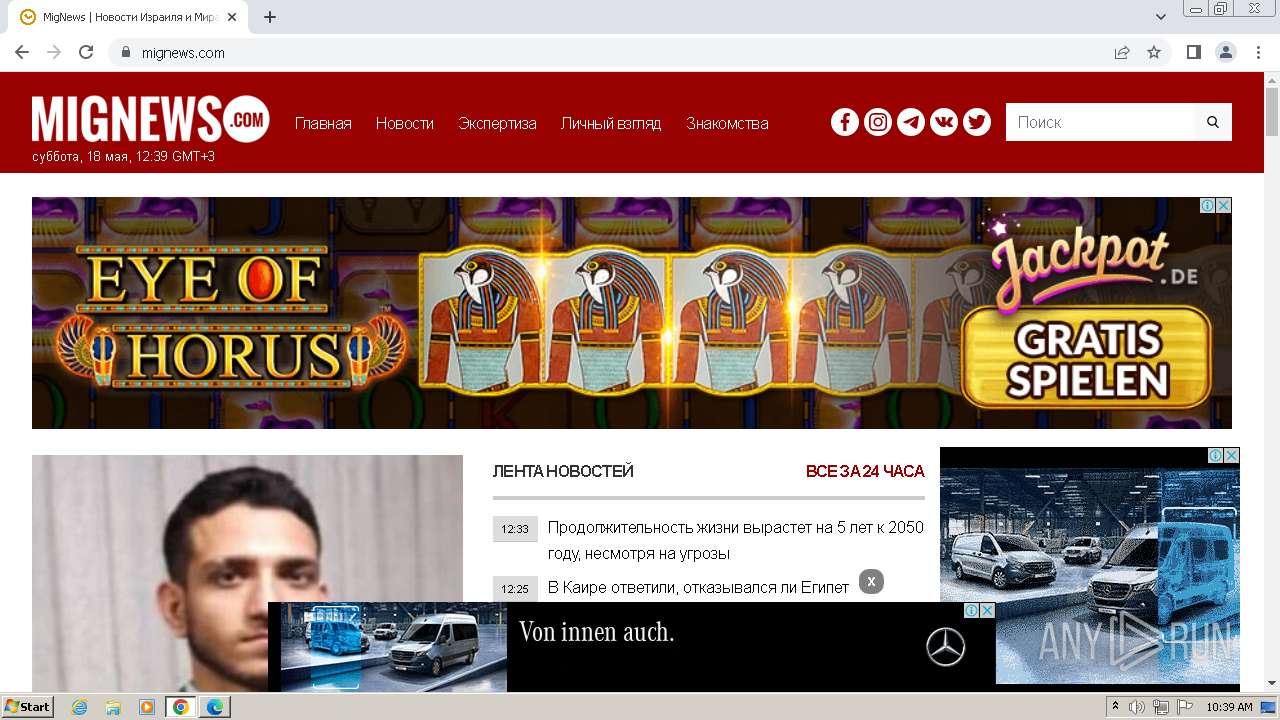Open the Chrome three-dot menu
Screen dimensions: 1280x720
1259,52
